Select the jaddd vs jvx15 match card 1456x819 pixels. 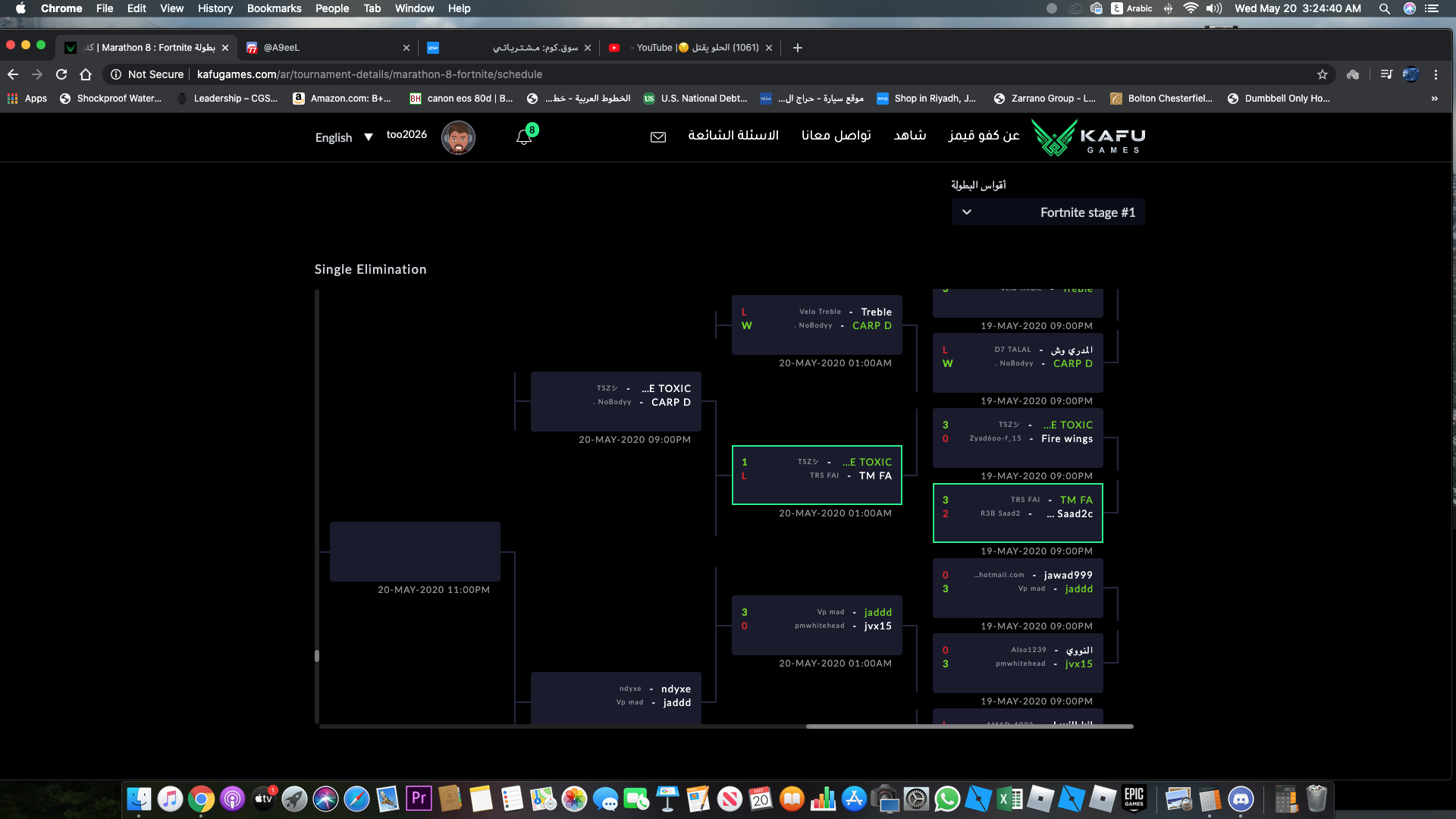[817, 625]
